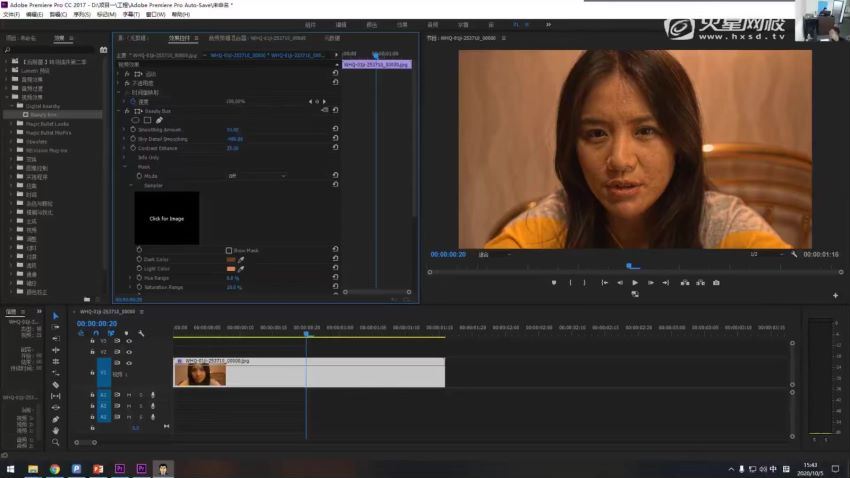
Task: Solo audio track A2
Action: click(141, 406)
